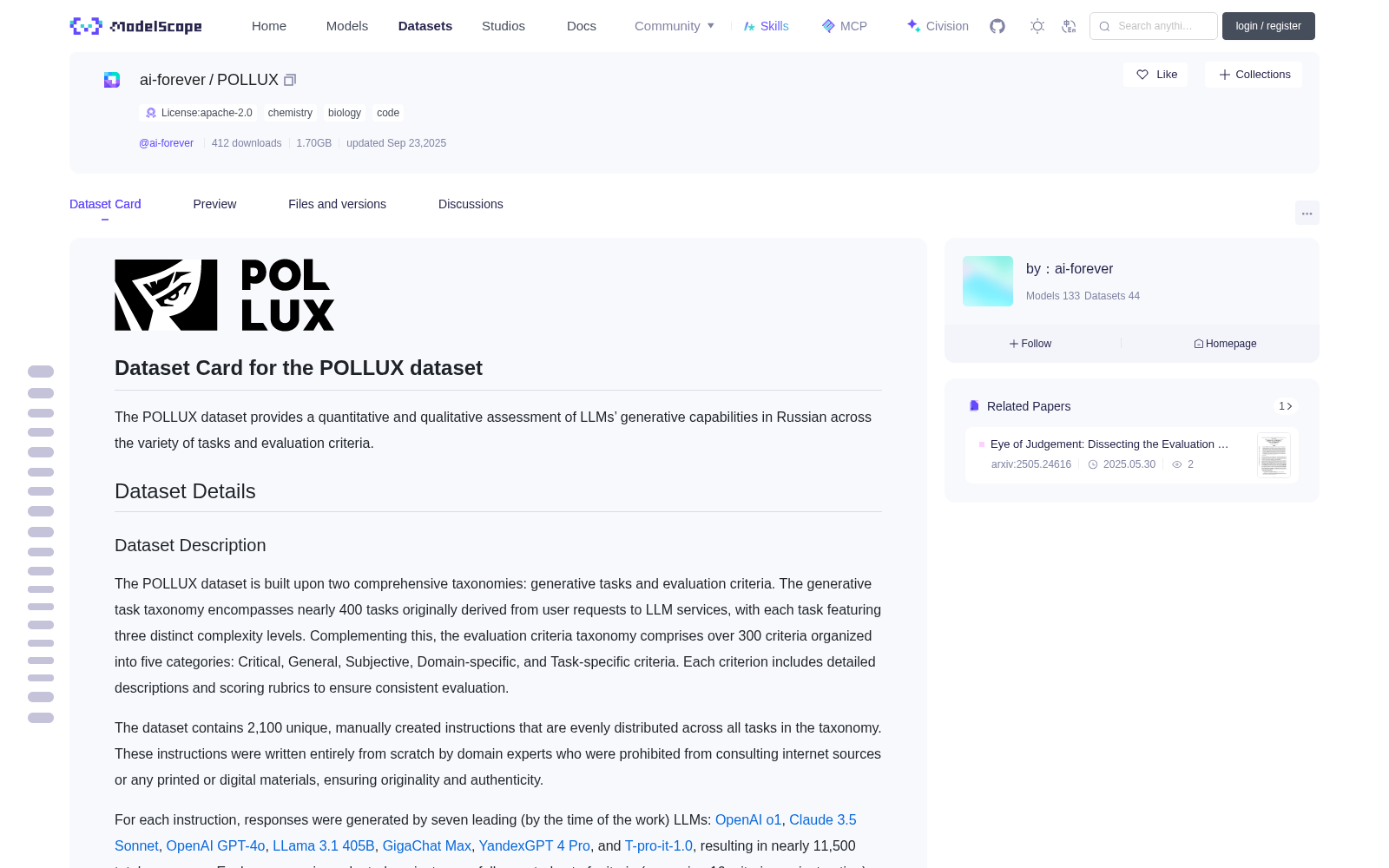Click the paper views eye icon
1389x868 pixels.
[1177, 464]
